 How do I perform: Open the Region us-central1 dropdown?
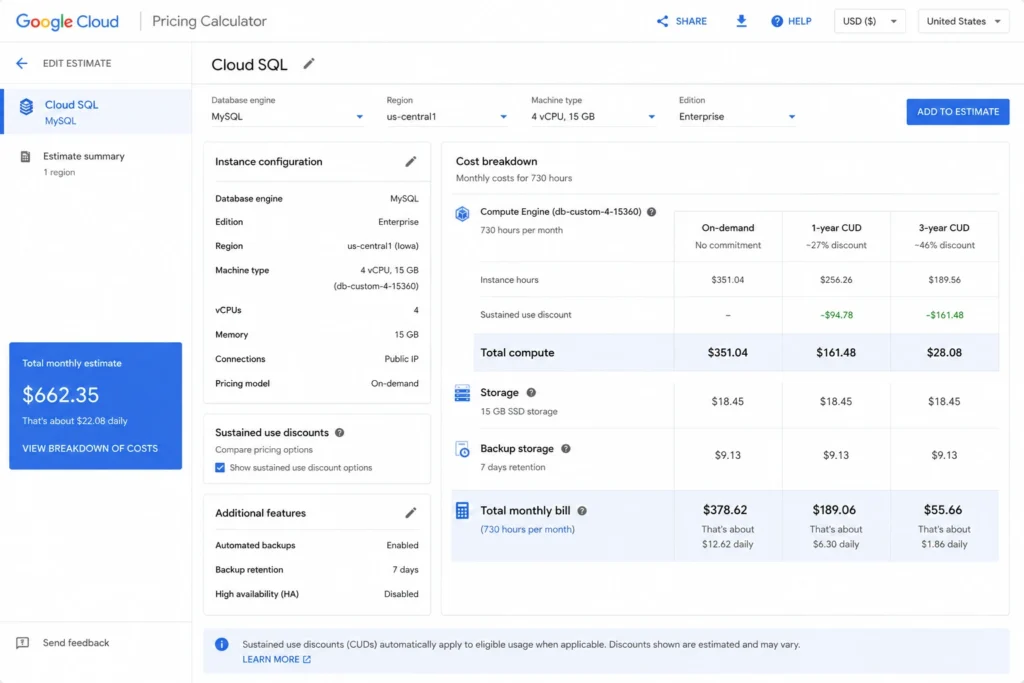point(447,116)
